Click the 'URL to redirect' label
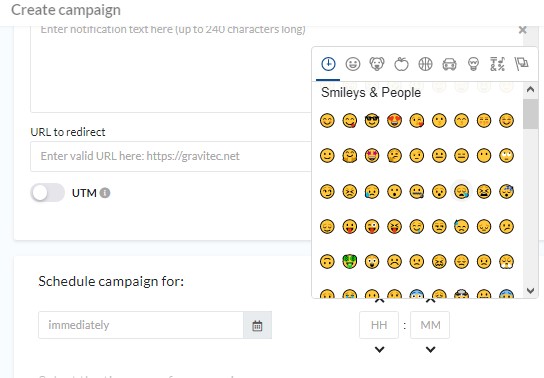The width and height of the screenshot is (544, 378). click(x=68, y=132)
